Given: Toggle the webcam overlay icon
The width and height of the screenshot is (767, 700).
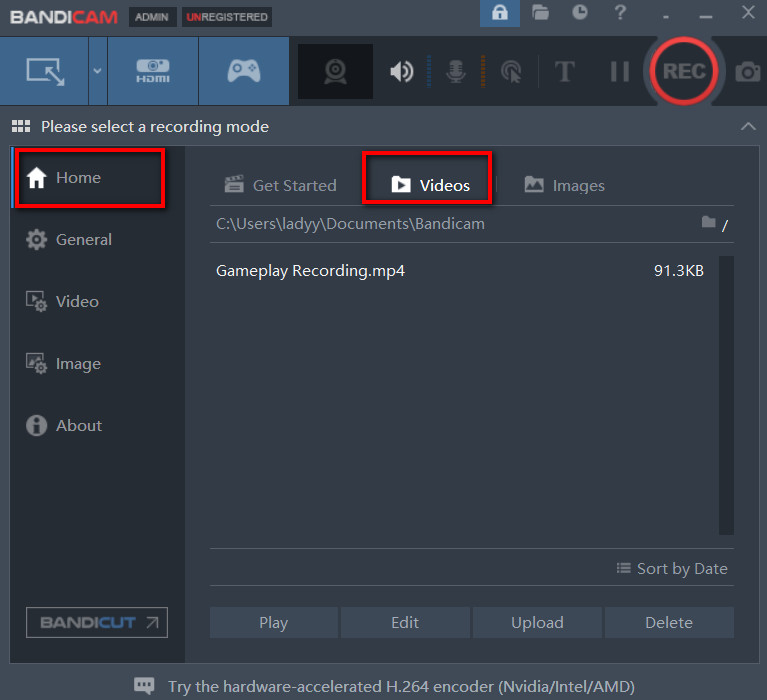Looking at the screenshot, I should [x=336, y=71].
